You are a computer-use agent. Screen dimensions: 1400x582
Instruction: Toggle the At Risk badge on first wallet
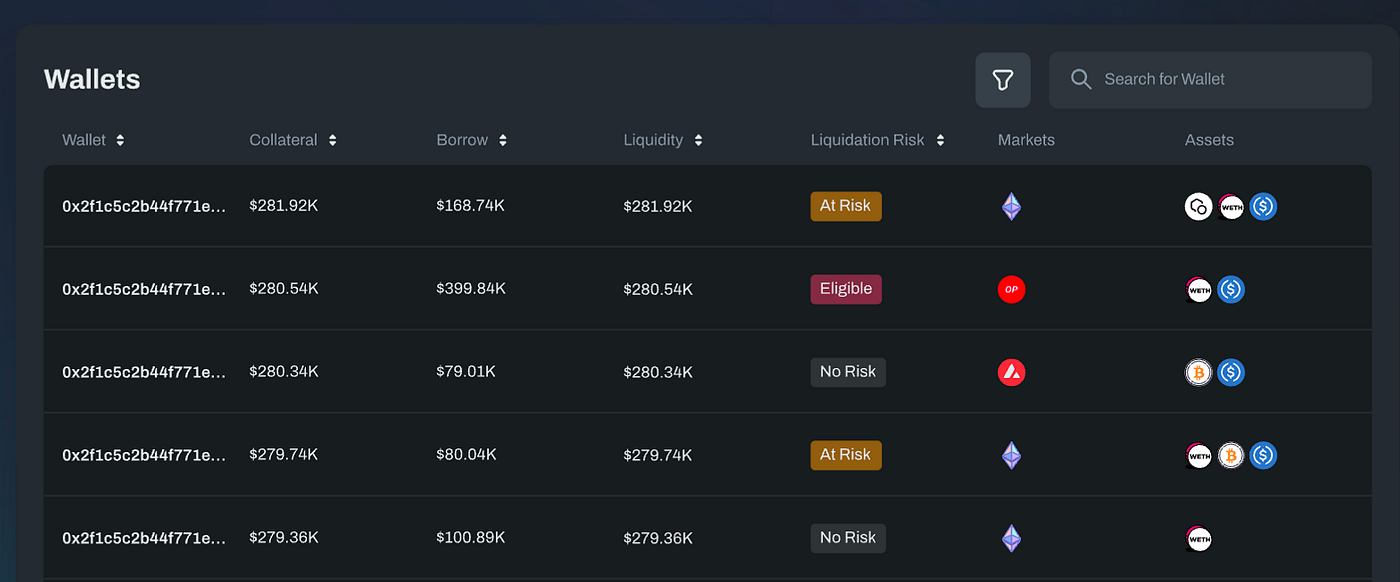point(846,205)
